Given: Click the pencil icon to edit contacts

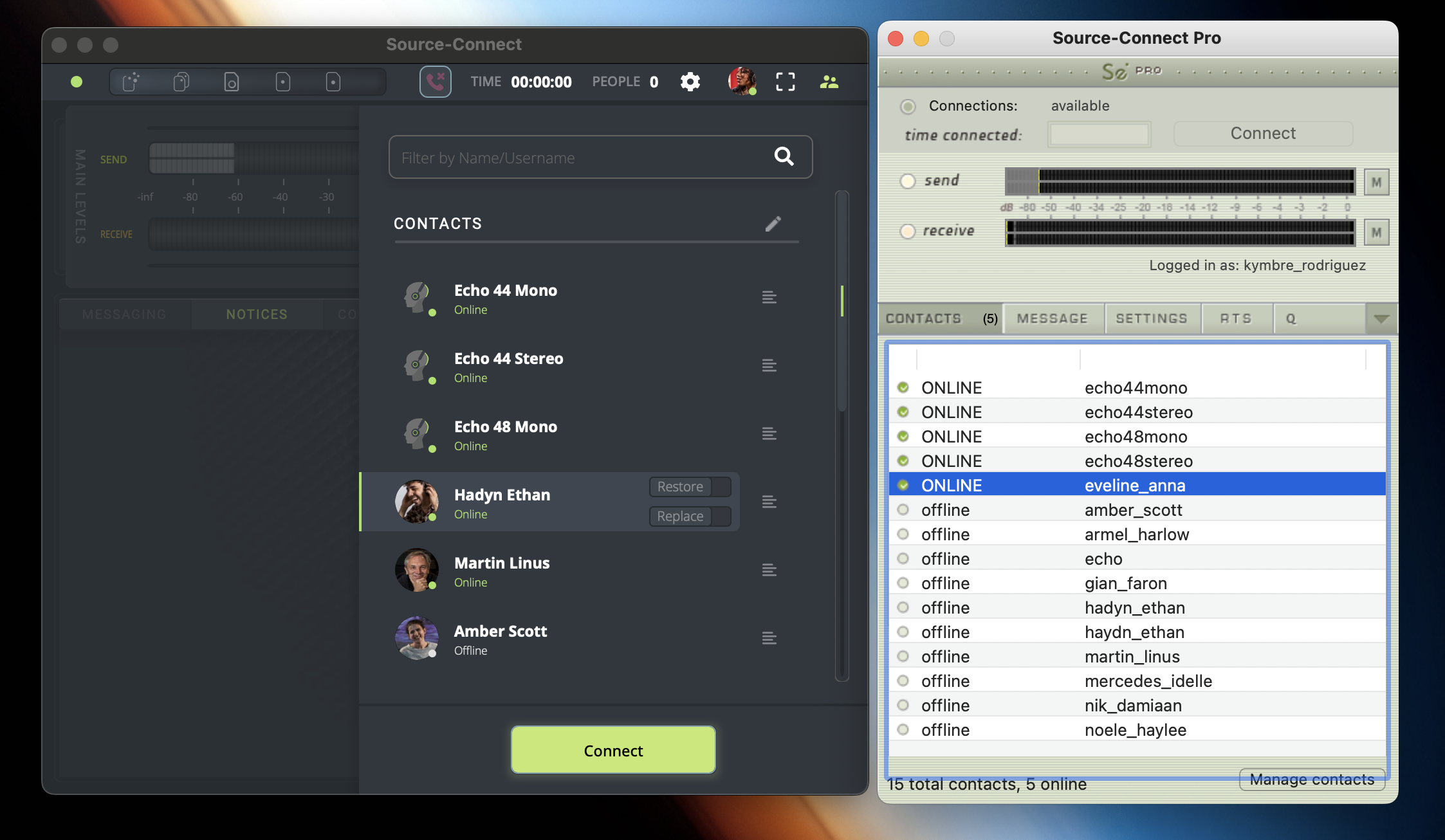Looking at the screenshot, I should tap(773, 223).
